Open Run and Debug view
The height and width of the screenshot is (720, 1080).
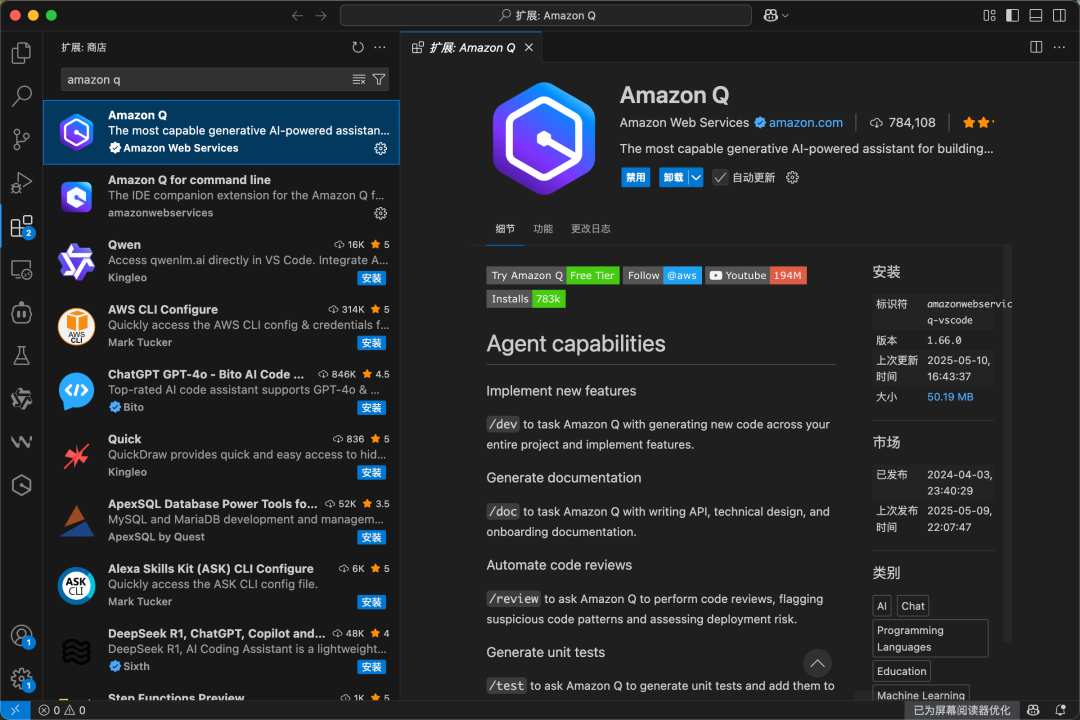[21, 183]
